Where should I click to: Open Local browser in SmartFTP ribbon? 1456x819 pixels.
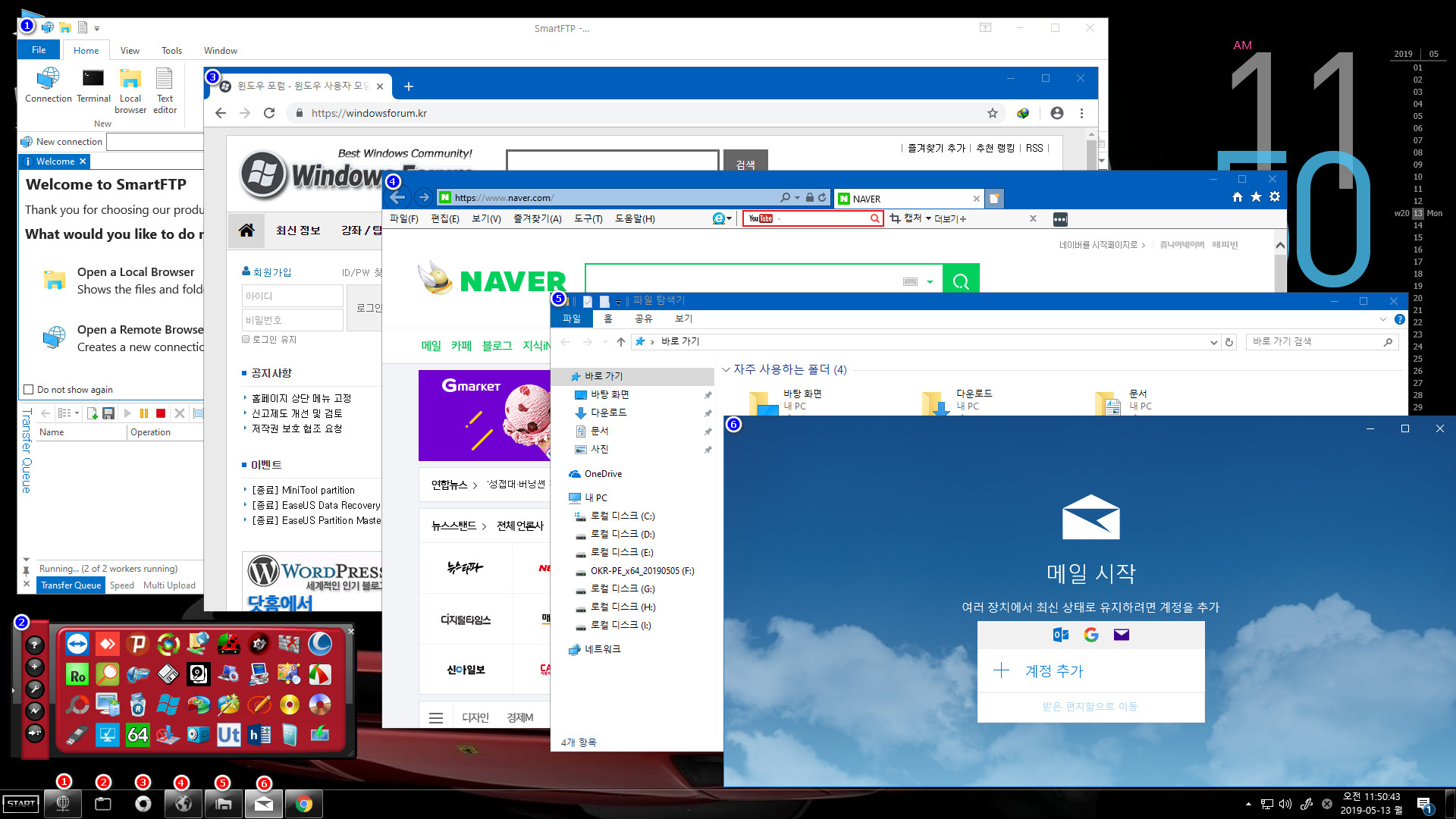click(x=130, y=91)
